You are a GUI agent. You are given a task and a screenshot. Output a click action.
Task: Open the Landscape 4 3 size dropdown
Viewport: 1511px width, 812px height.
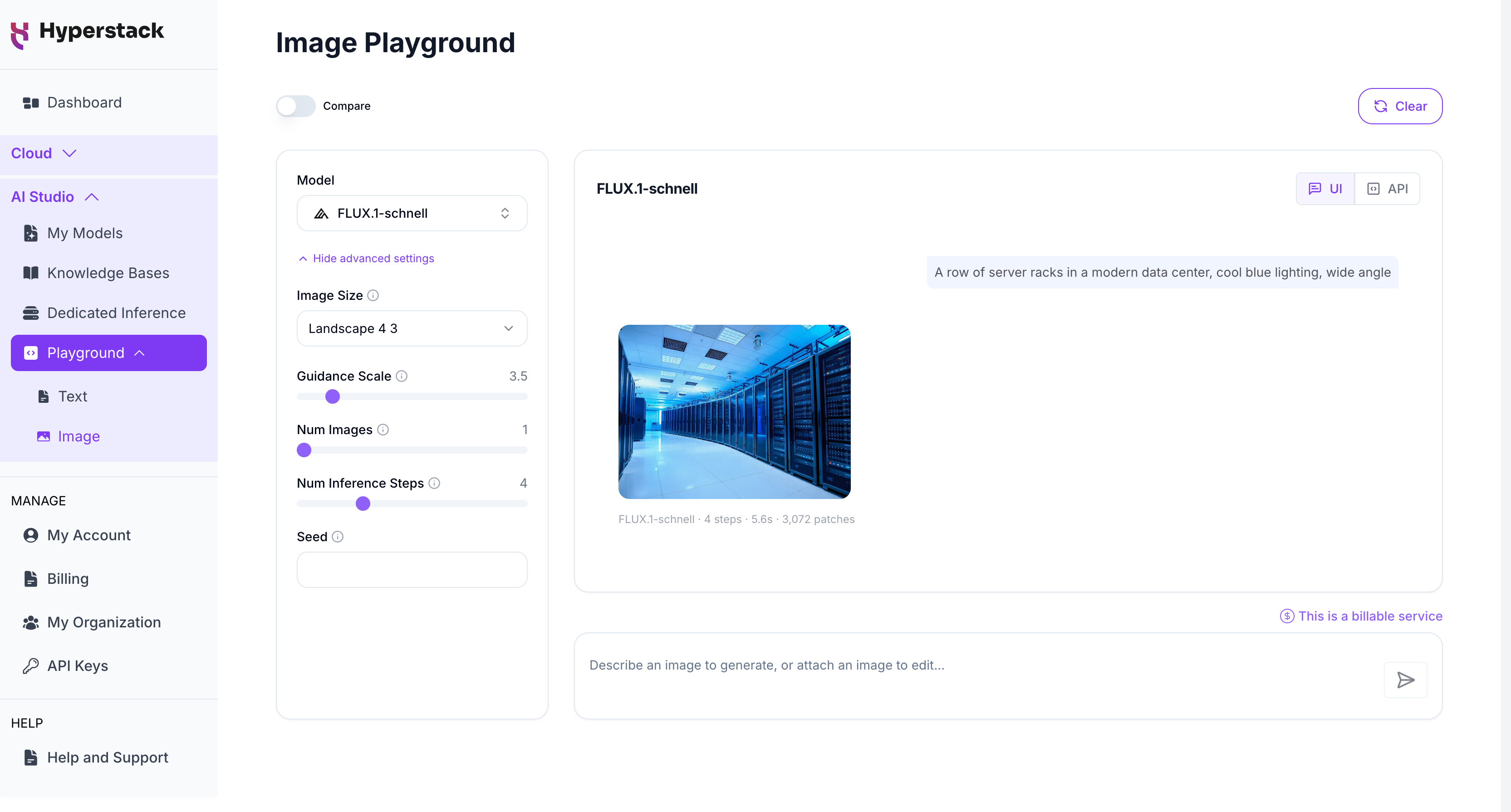coord(412,328)
